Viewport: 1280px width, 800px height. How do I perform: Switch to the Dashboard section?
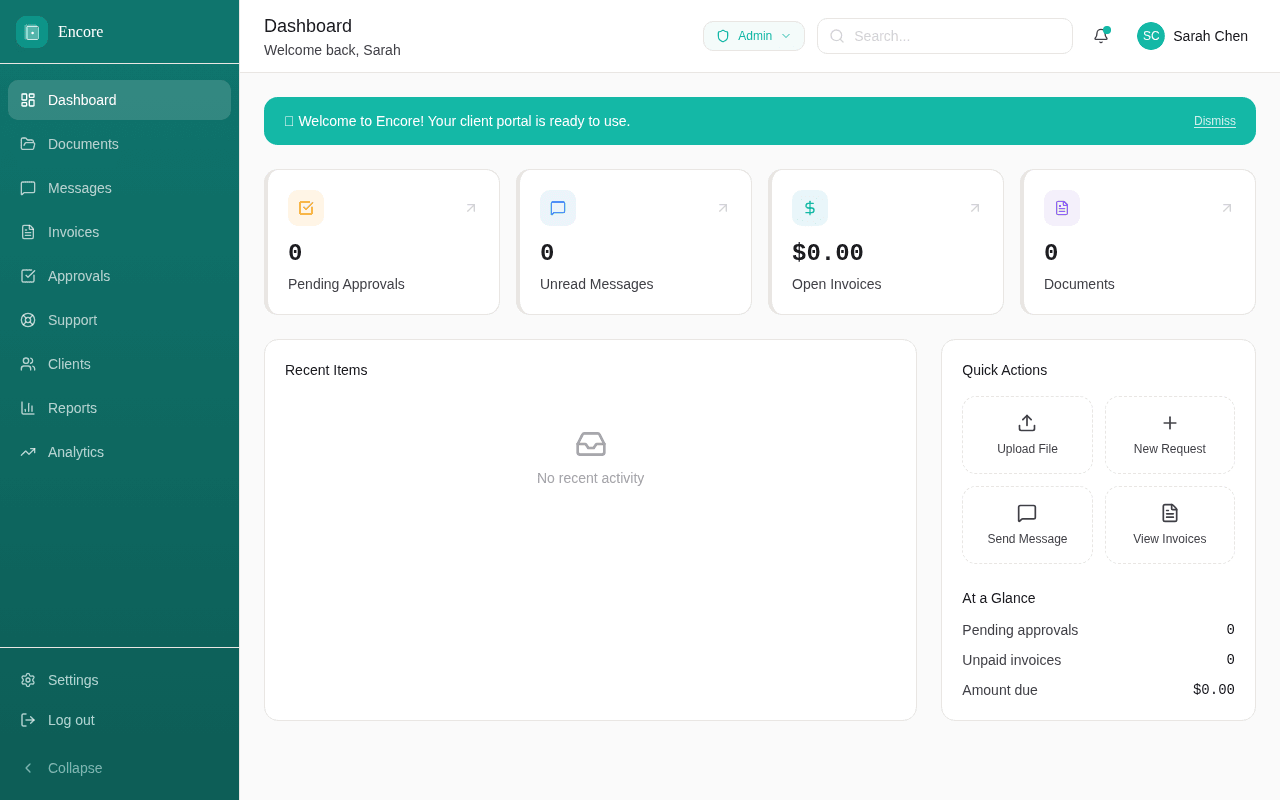(81, 100)
